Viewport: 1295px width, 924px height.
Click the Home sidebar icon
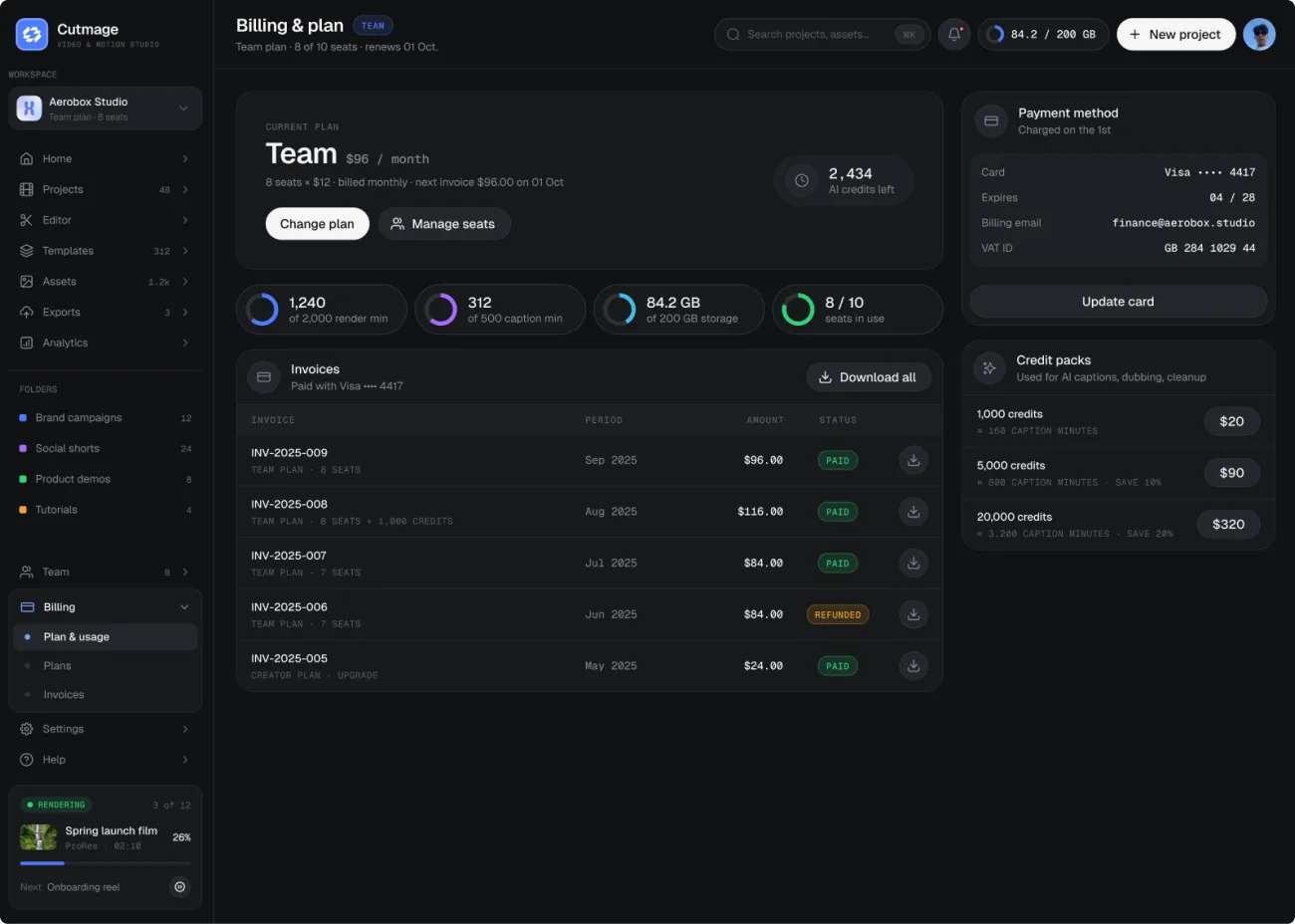(x=27, y=158)
